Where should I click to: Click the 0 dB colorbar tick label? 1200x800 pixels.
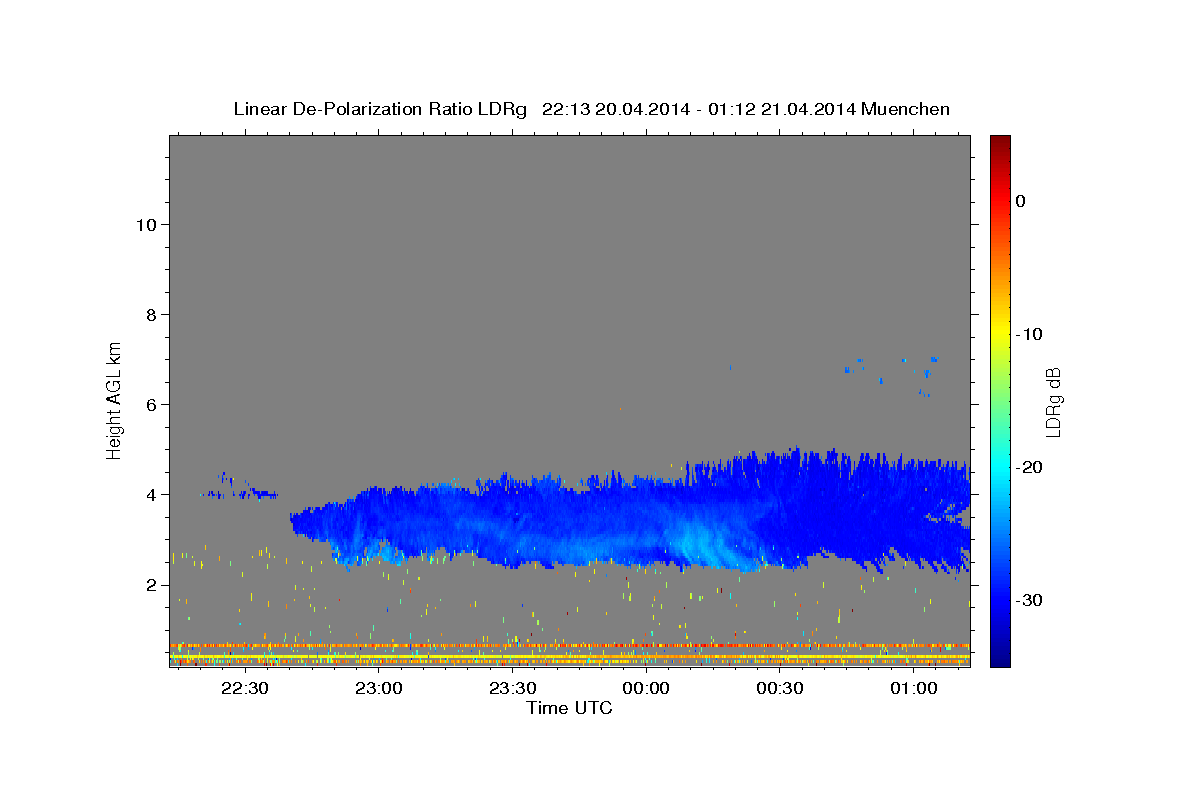click(1021, 201)
